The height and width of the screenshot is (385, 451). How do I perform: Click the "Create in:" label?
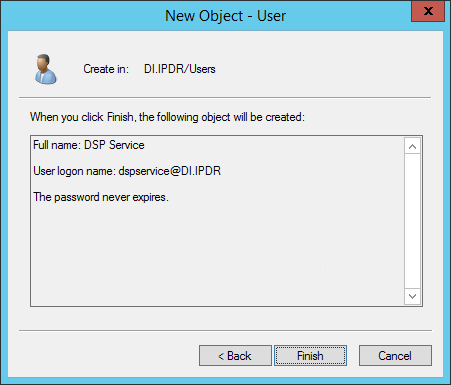point(106,69)
